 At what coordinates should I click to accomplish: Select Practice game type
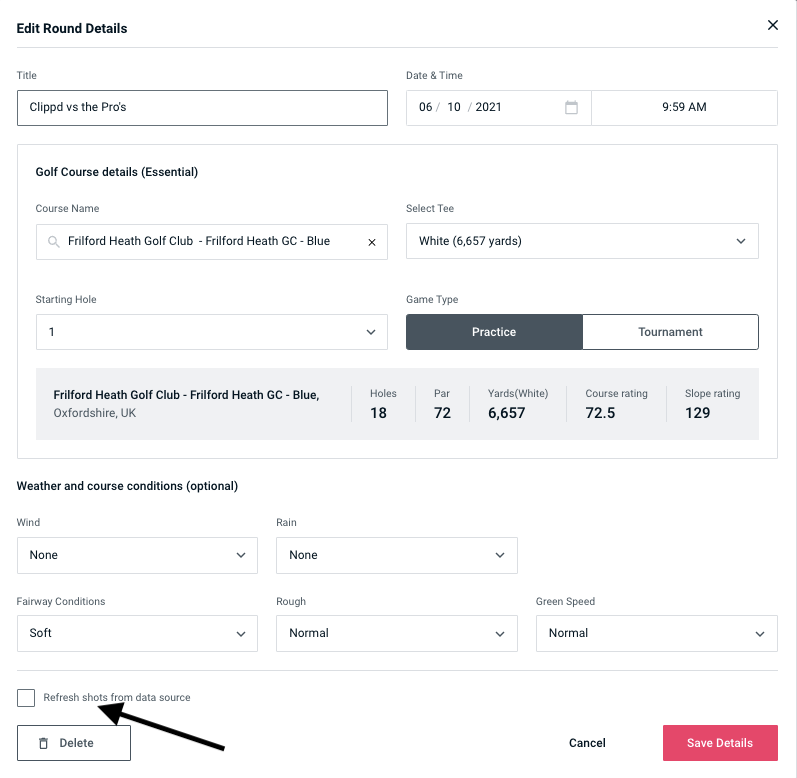pos(494,332)
